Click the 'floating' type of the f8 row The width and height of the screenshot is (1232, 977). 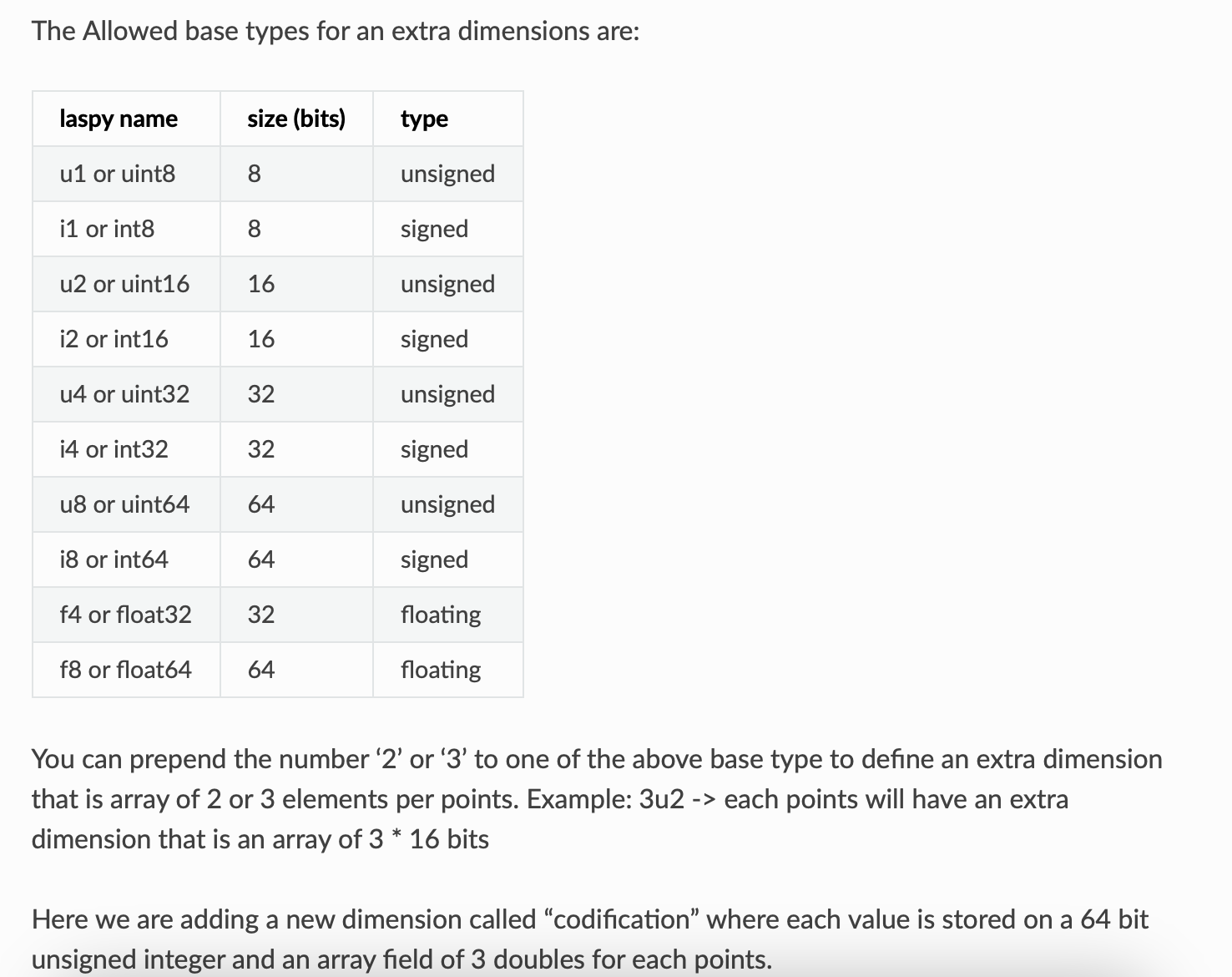point(441,670)
